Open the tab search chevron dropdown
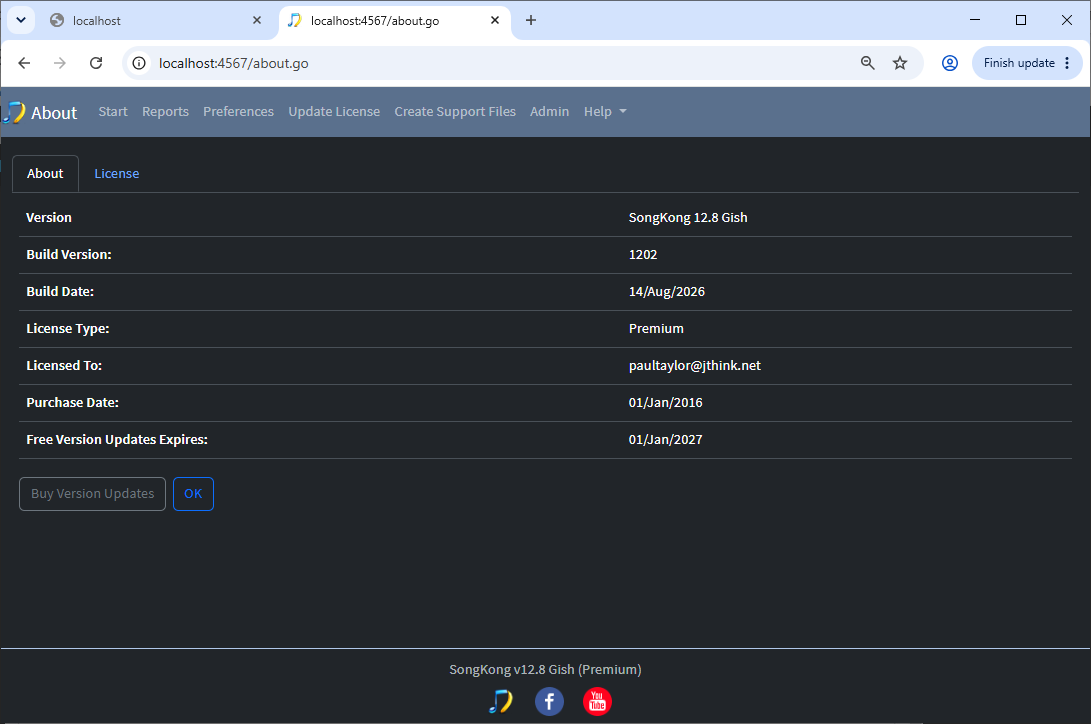This screenshot has width=1091, height=724. pyautogui.click(x=21, y=20)
